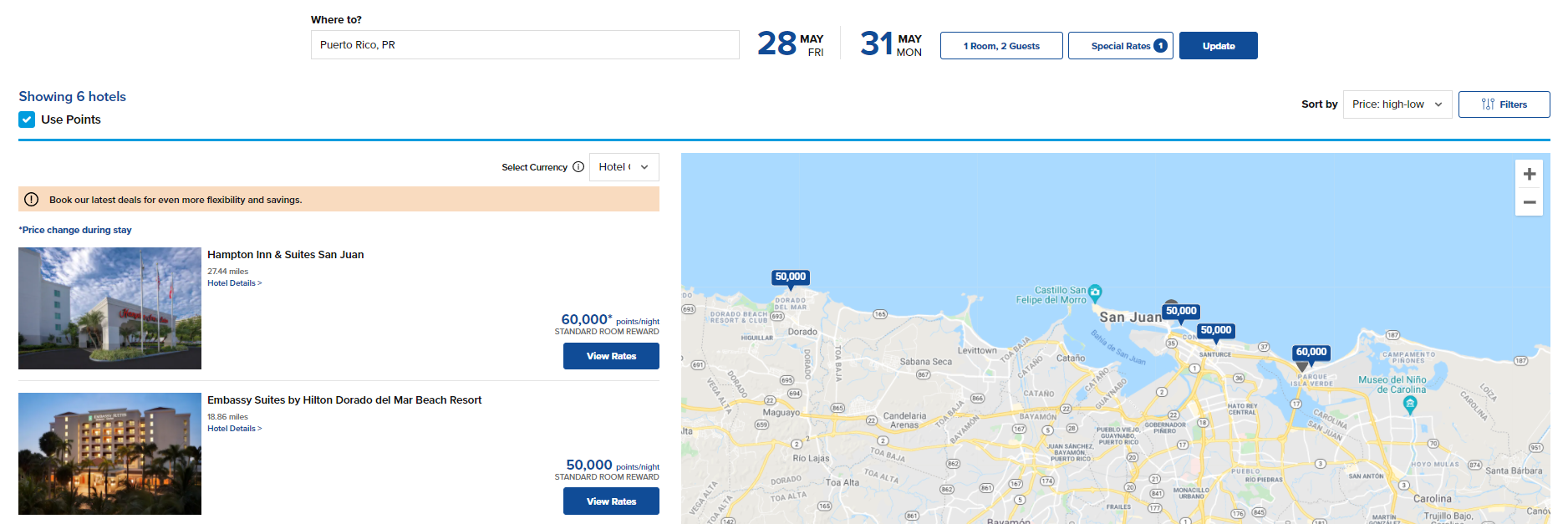Click the 50,000 points/night price in Embassy Suites listing
This screenshot has height=524, width=1568.
point(613,465)
